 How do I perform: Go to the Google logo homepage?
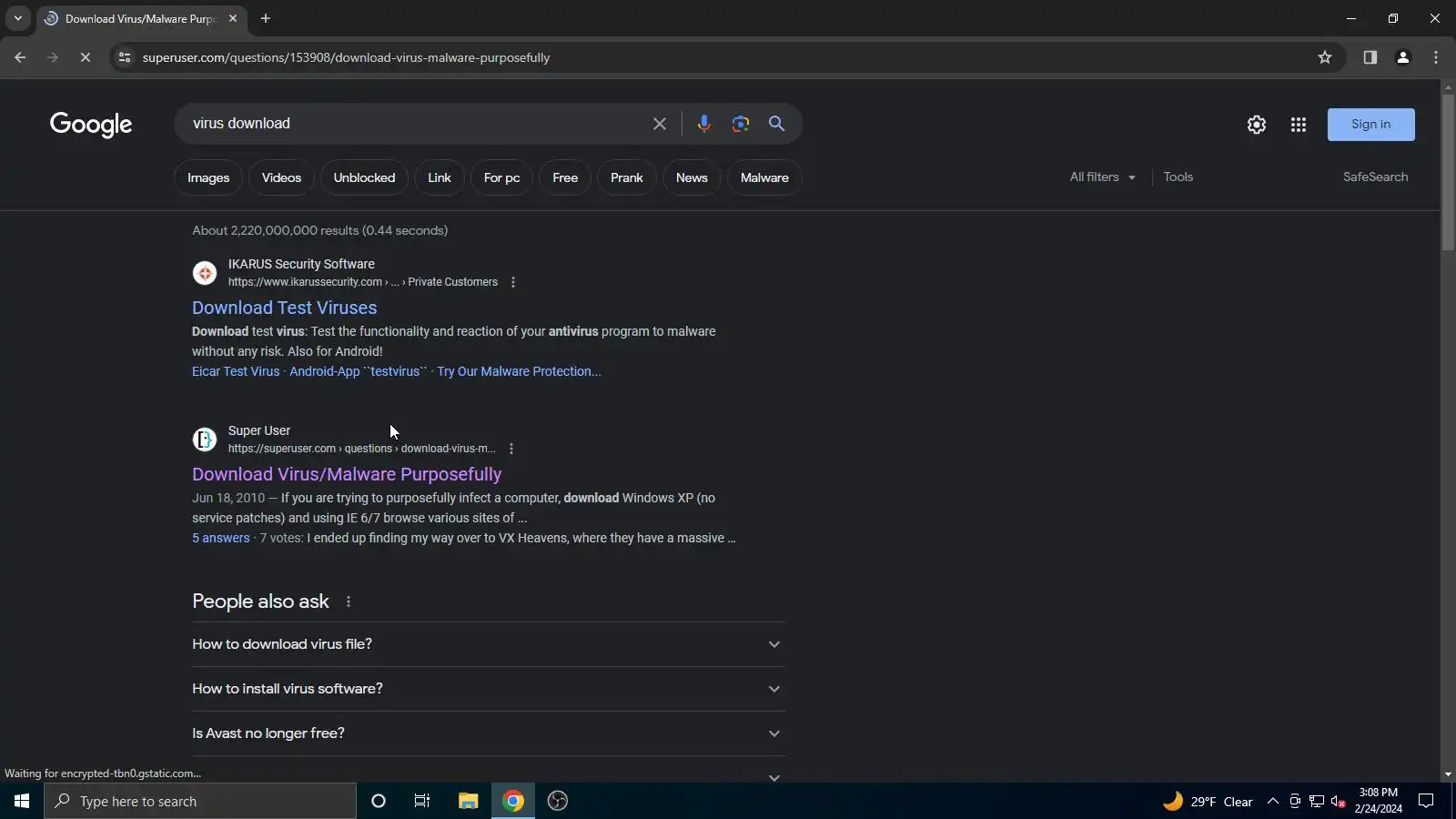pos(91,125)
